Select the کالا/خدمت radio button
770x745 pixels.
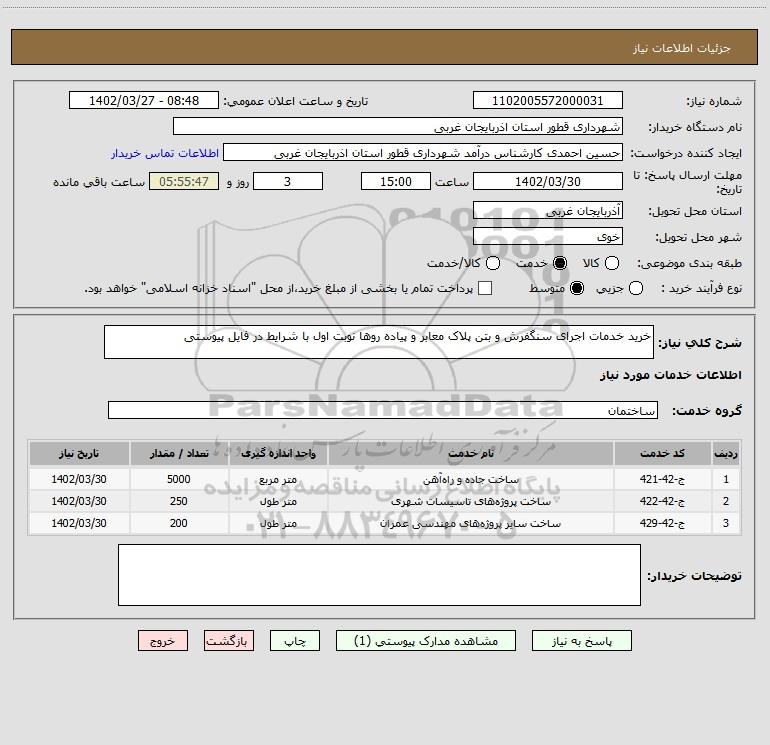coord(493,263)
